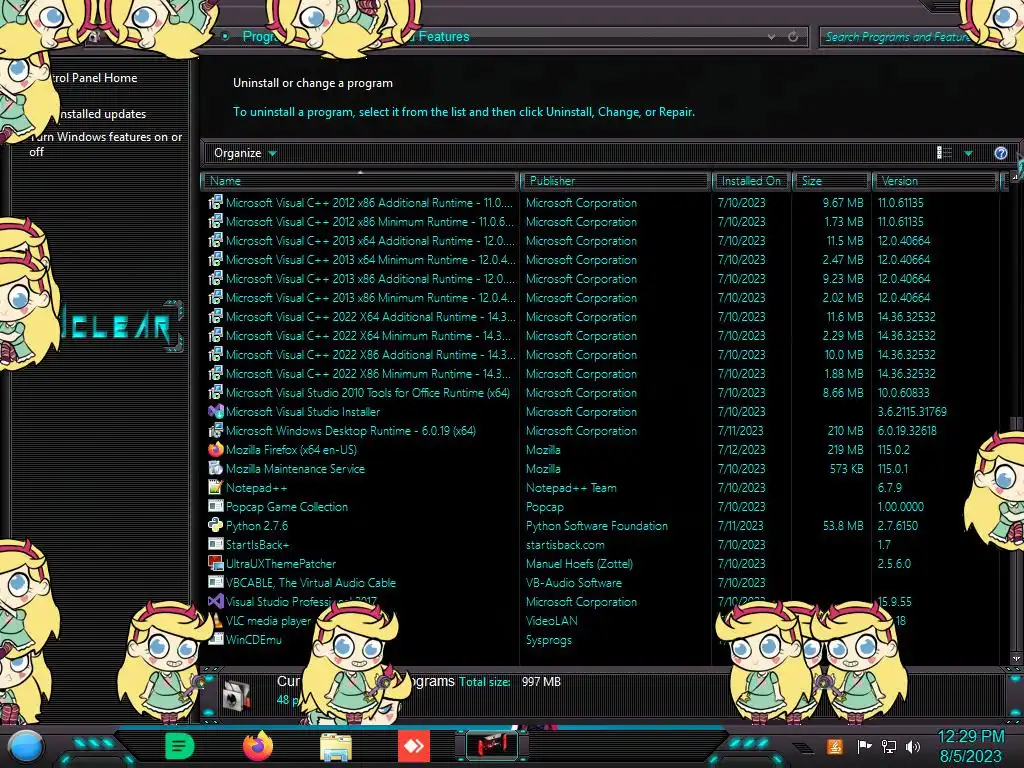Sort by Installed On column header
The image size is (1024, 768).
pyautogui.click(x=751, y=181)
